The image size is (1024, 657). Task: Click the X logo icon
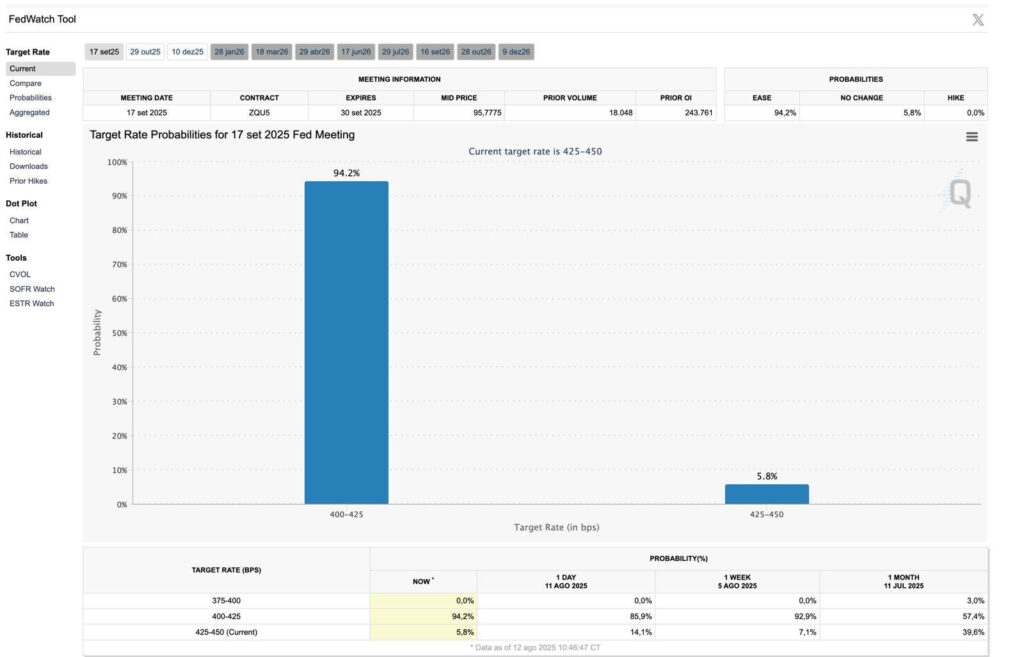click(x=978, y=20)
